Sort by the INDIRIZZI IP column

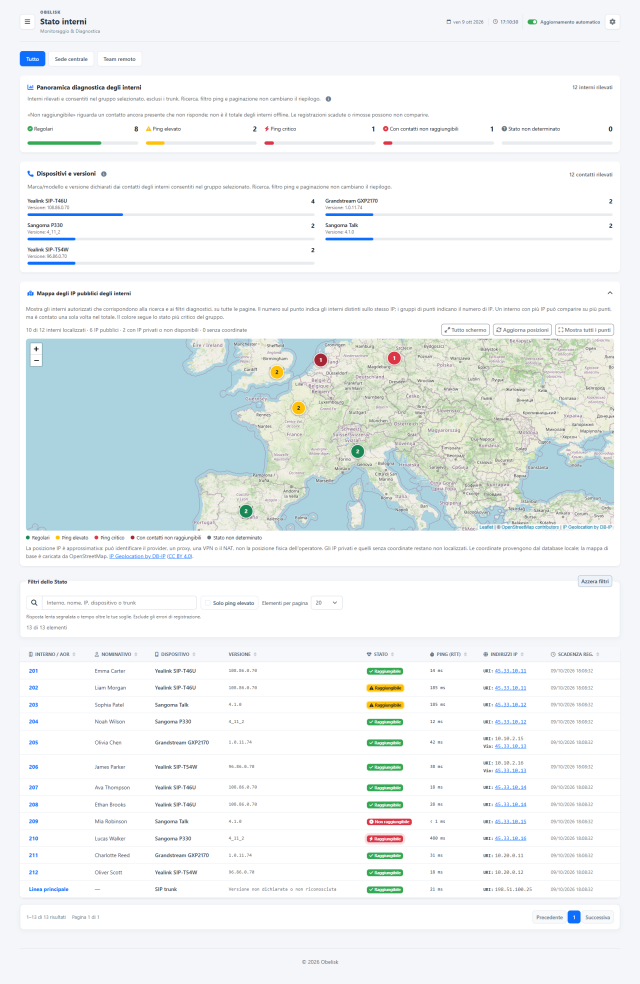point(503,654)
